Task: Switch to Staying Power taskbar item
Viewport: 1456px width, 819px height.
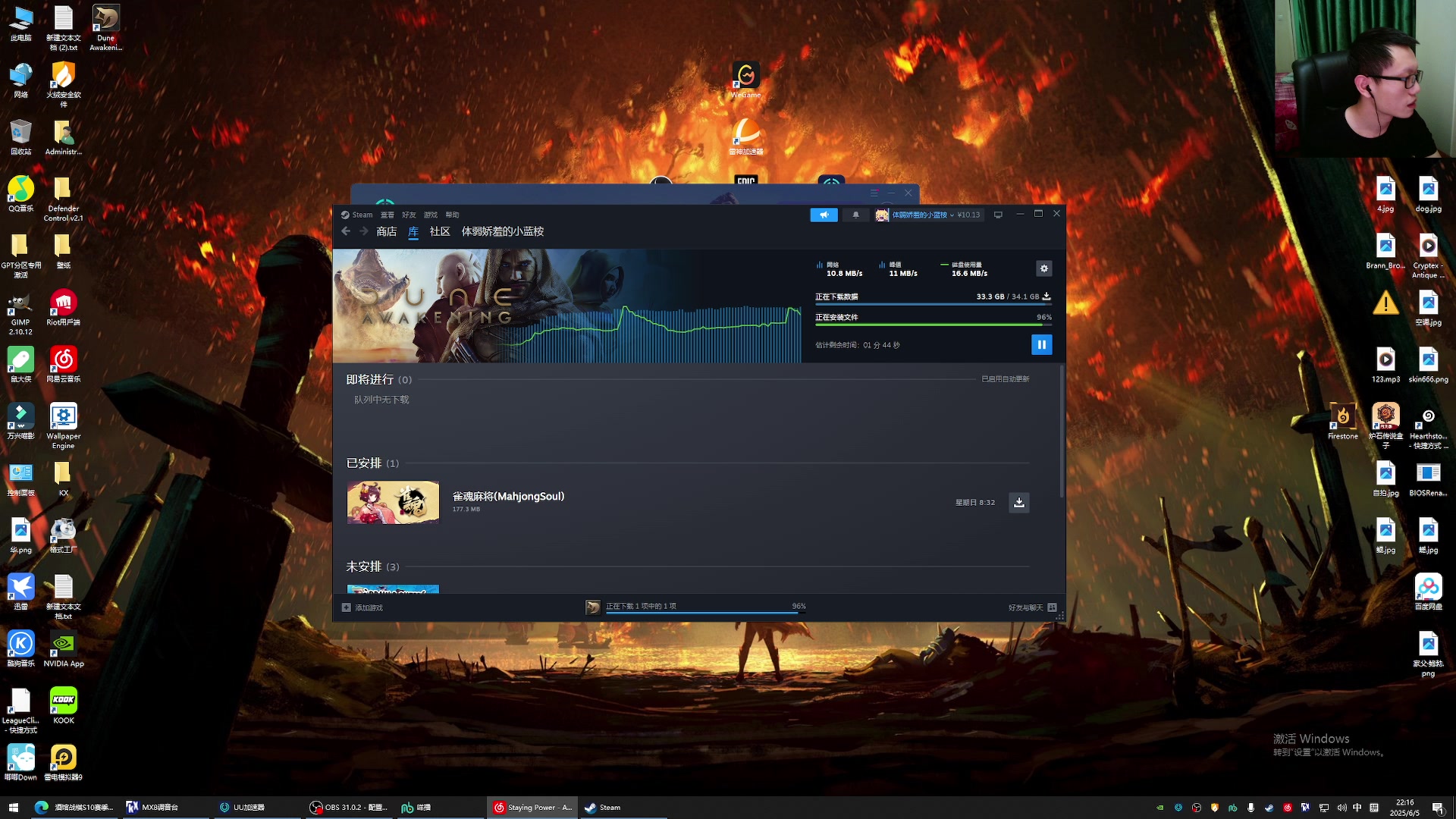Action: (532, 808)
